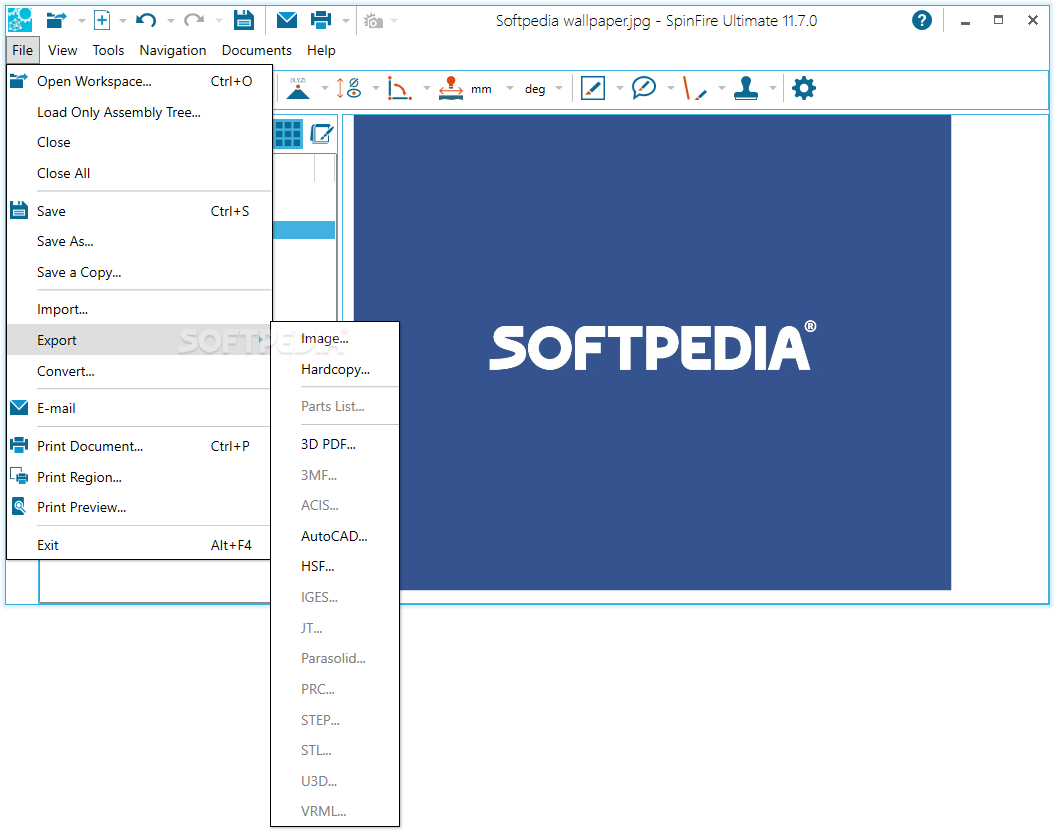The height and width of the screenshot is (833, 1055).
Task: Select HSF... export option
Action: 335,567
